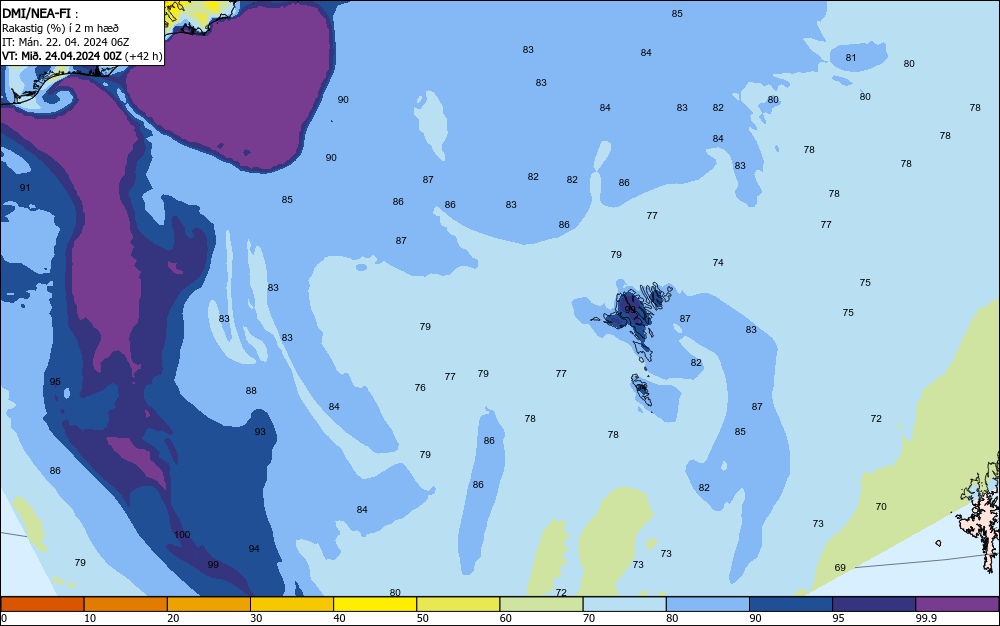Click the 80–90 medium blue legend swatch
Image resolution: width=1000 pixels, height=626 pixels.
pos(708,604)
